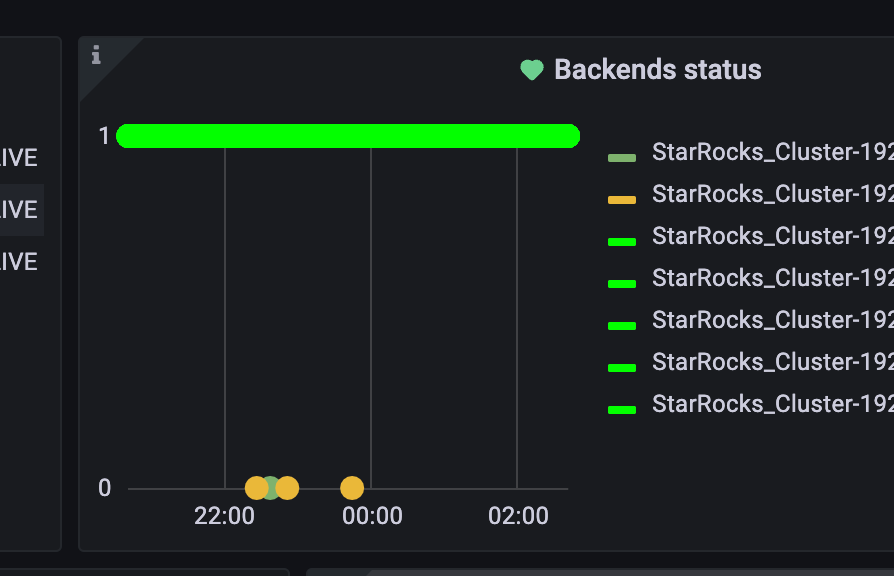Click the heart icon beside Backends status

pyautogui.click(x=532, y=70)
